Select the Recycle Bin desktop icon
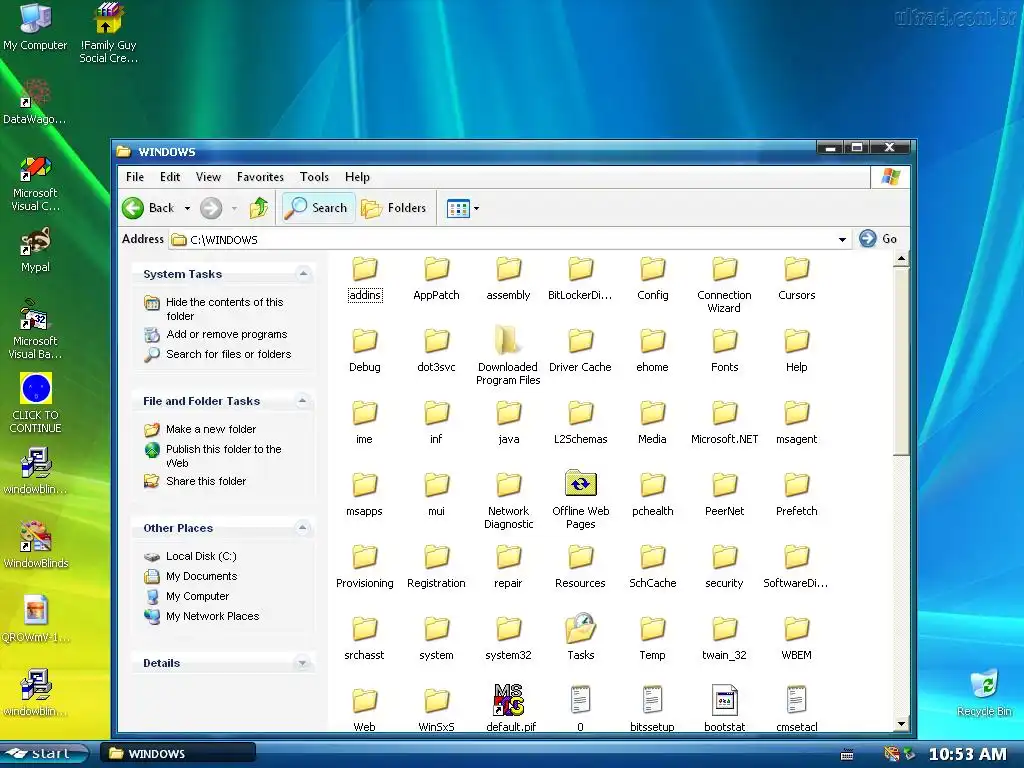This screenshot has height=768, width=1024. [x=984, y=692]
